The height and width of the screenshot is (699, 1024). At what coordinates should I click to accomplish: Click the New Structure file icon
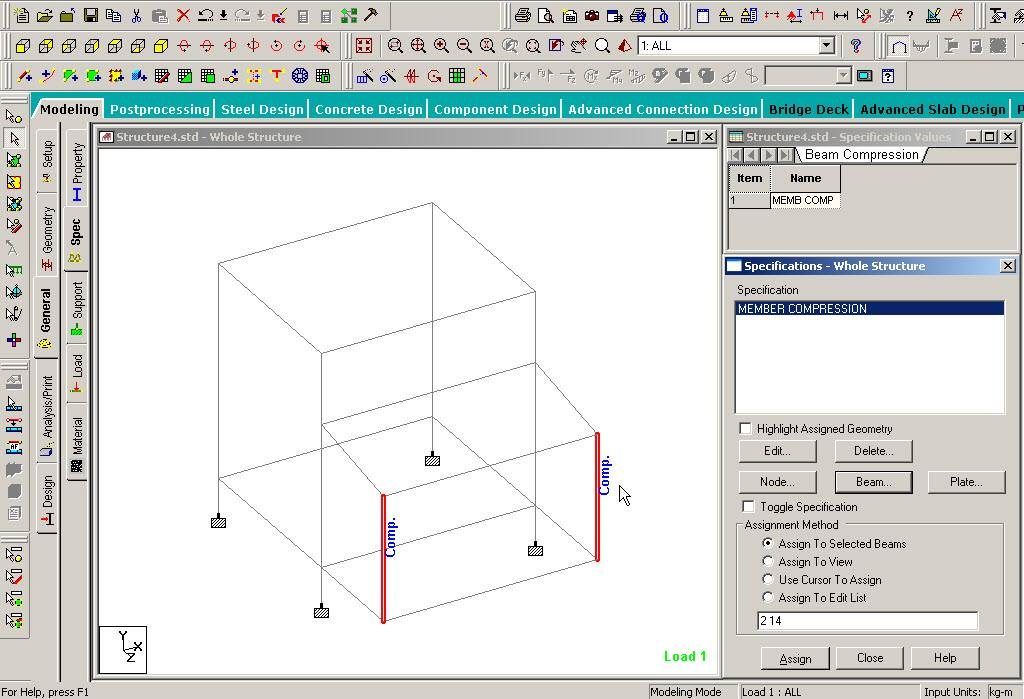click(22, 15)
